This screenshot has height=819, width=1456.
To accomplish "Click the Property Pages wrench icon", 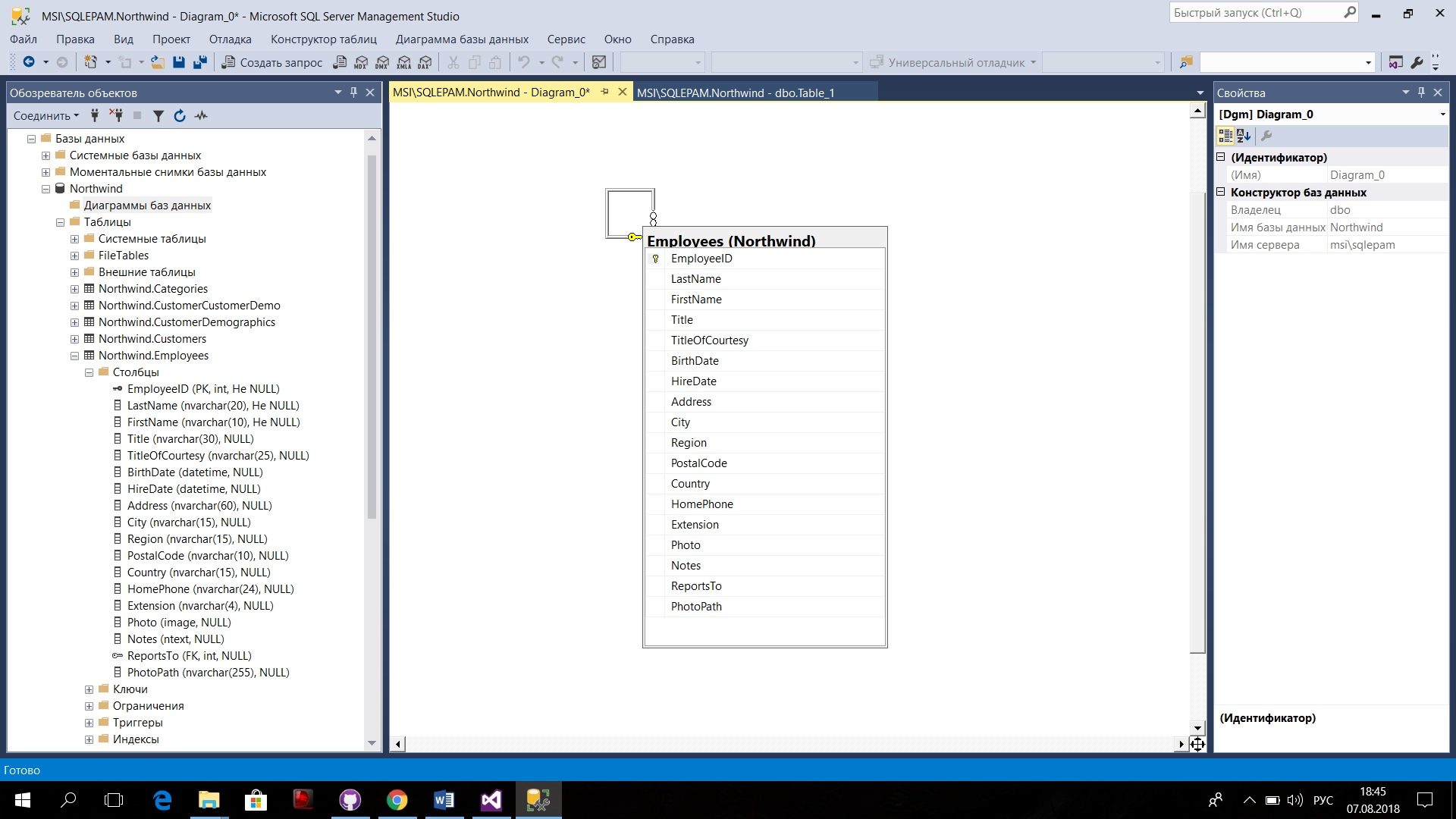I will [x=1266, y=136].
